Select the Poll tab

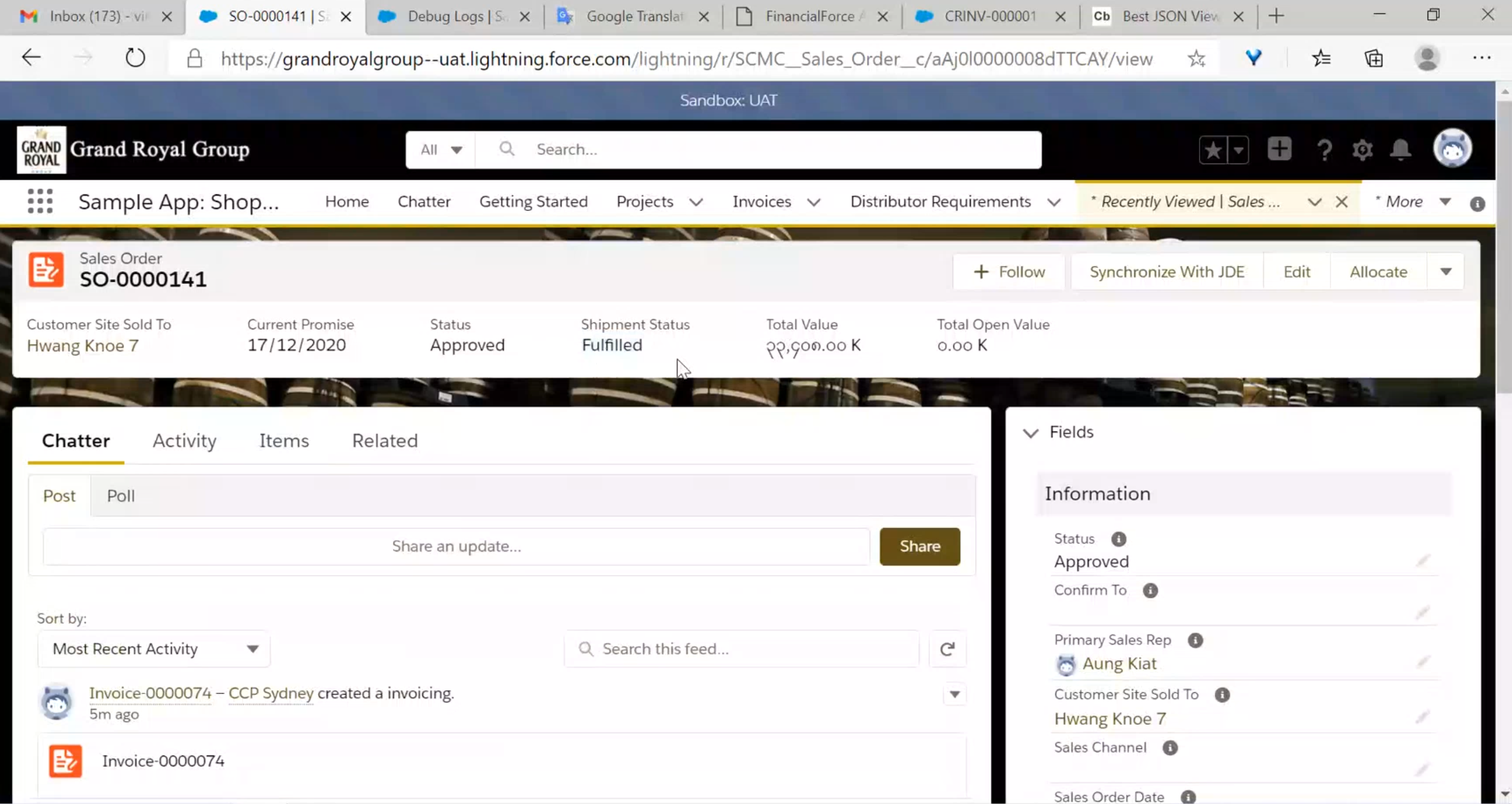point(120,496)
